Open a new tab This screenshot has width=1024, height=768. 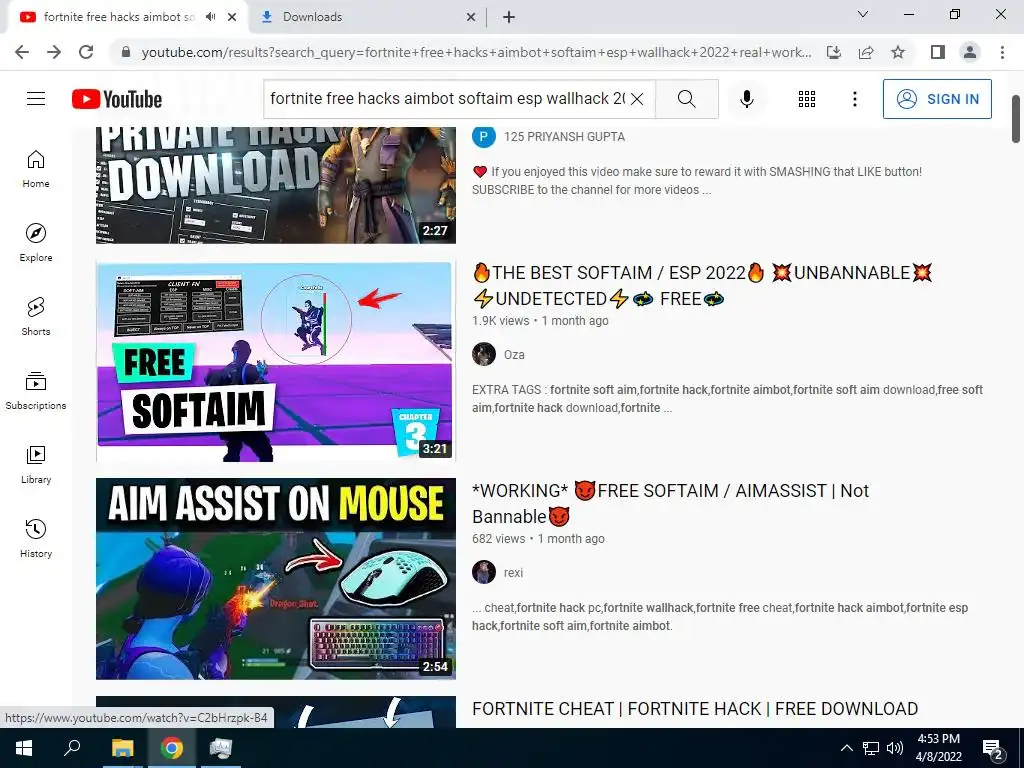pyautogui.click(x=509, y=17)
